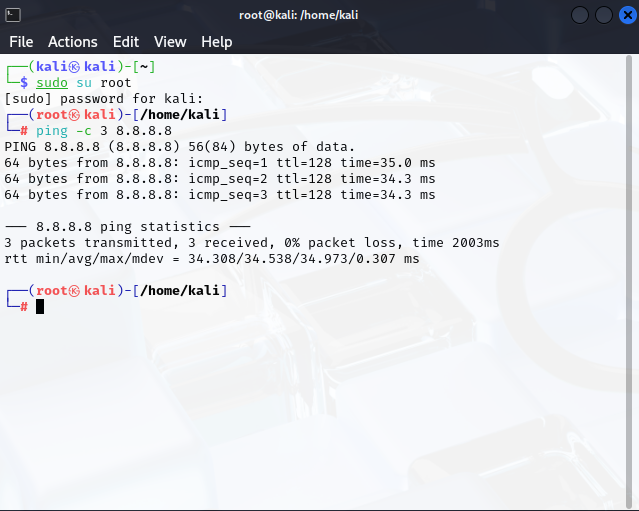Click the terminal icon in title bar

point(13,15)
